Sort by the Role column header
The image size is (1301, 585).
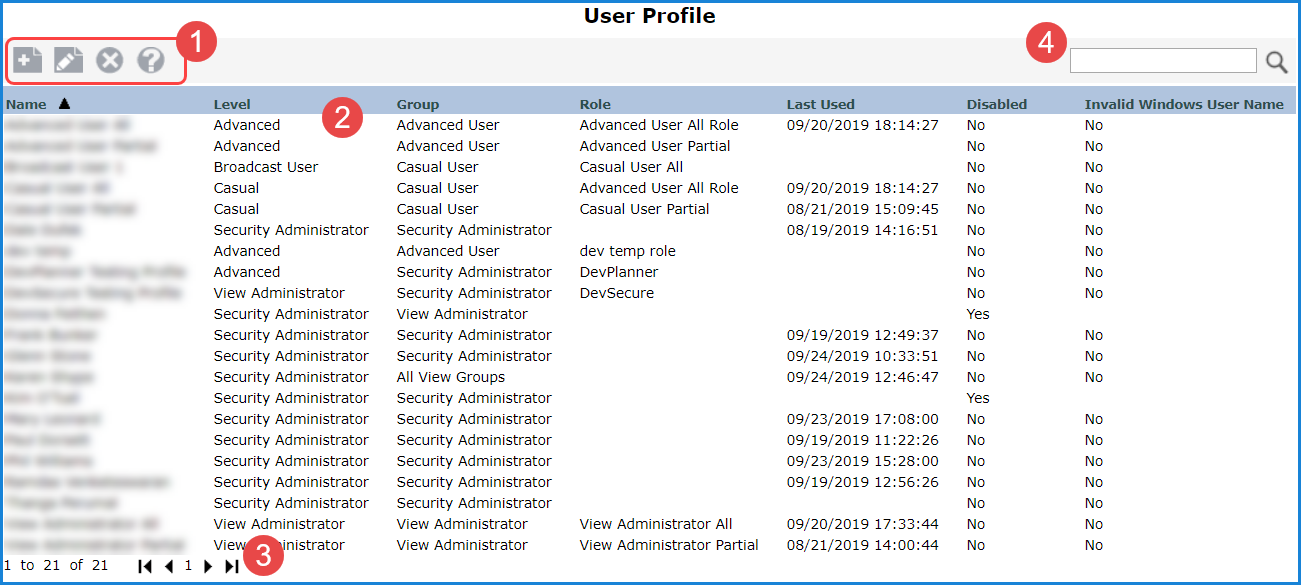(x=595, y=104)
